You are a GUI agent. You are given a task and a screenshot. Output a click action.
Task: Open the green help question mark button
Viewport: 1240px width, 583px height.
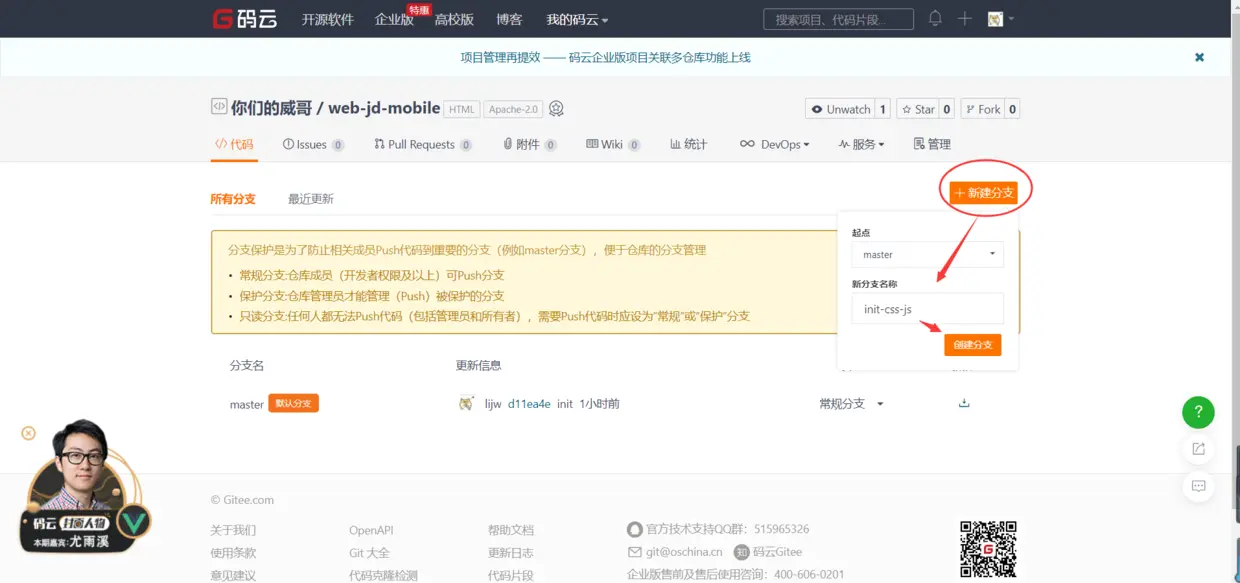point(1198,412)
